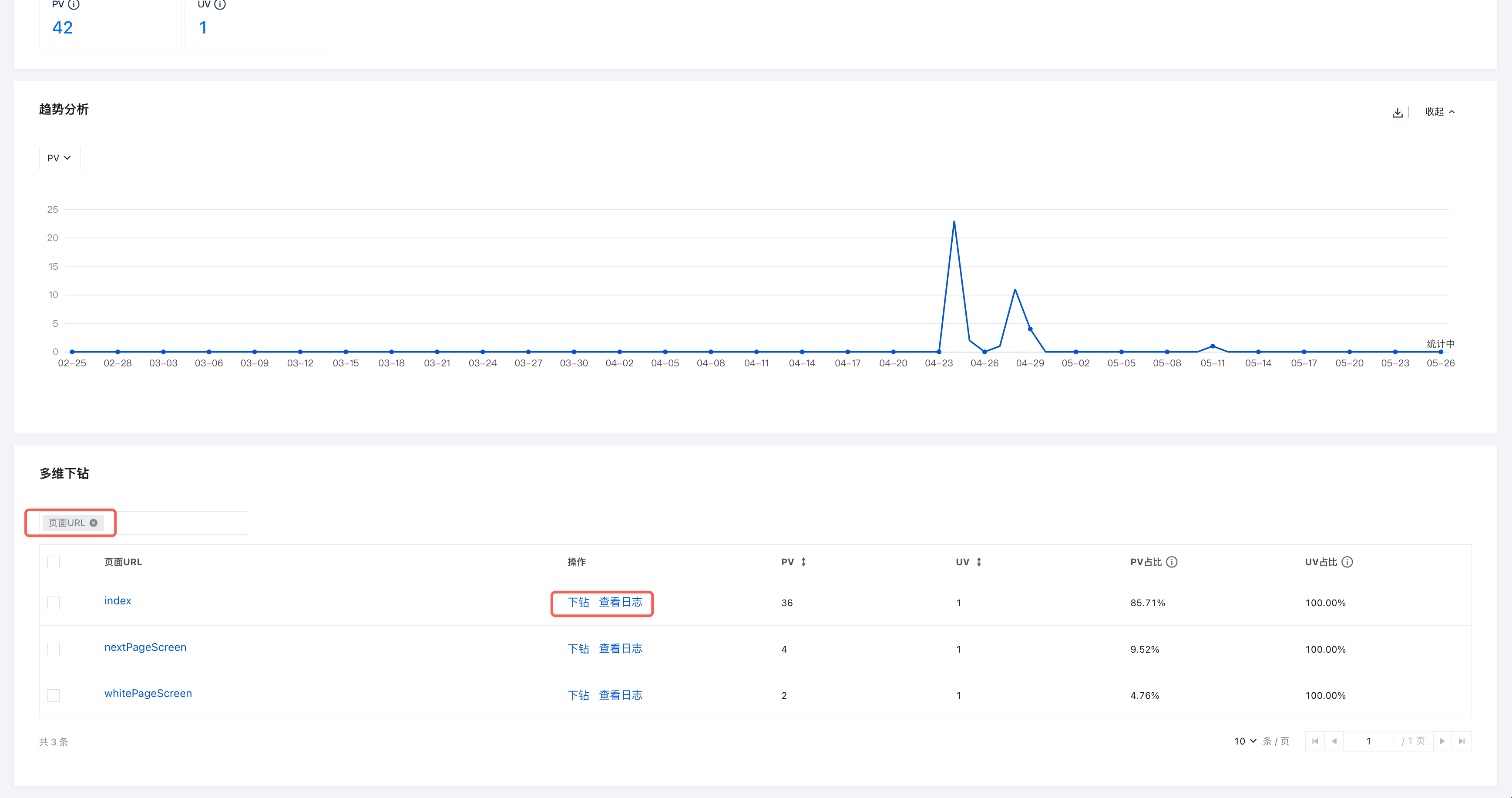Go to the next page arrow

[x=1442, y=741]
